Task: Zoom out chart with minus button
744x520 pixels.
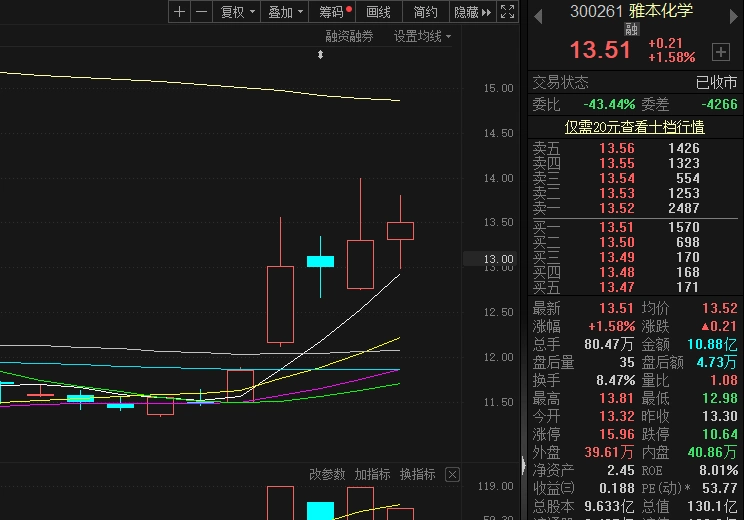Action: click(x=201, y=12)
